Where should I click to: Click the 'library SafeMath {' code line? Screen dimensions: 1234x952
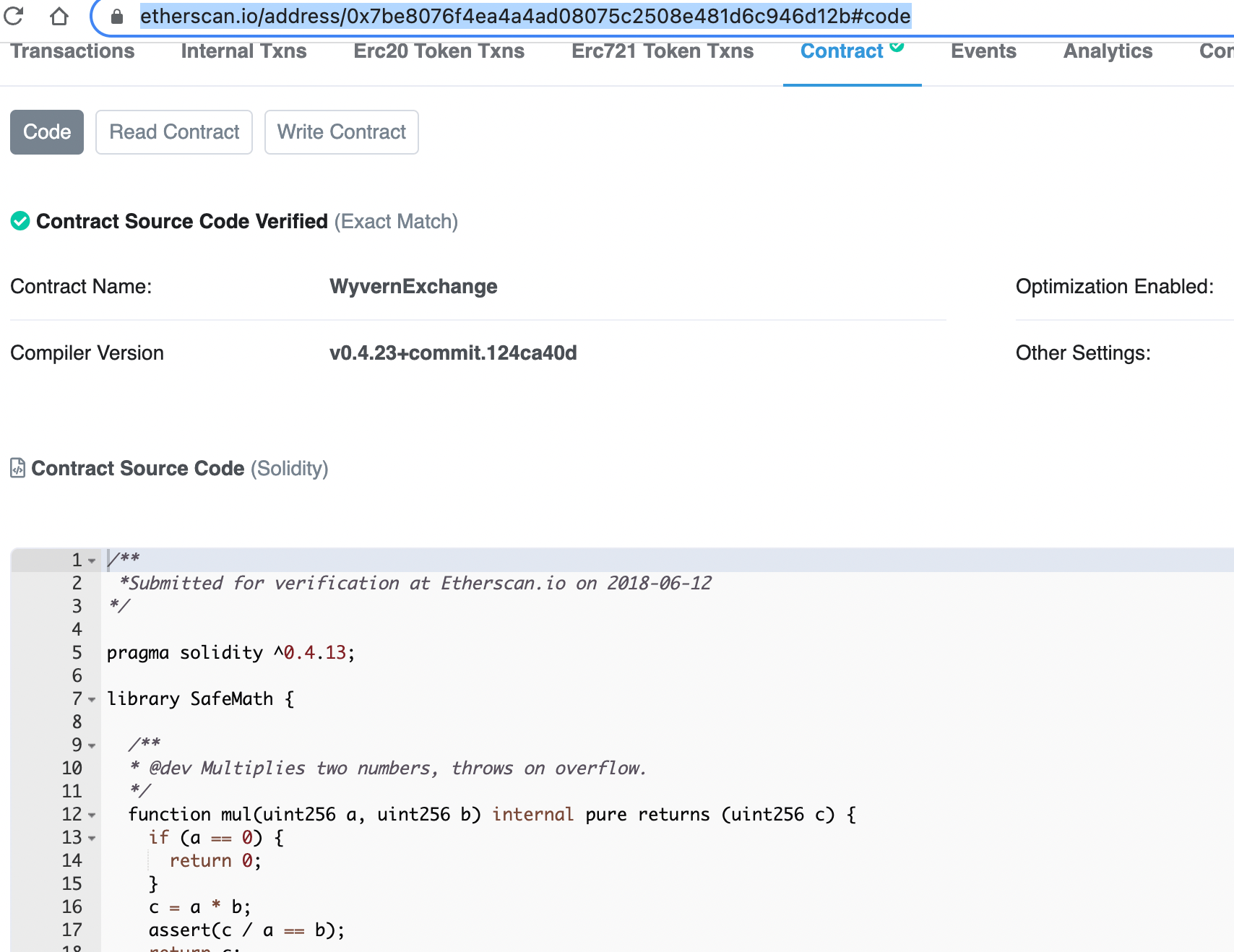pyautogui.click(x=201, y=699)
